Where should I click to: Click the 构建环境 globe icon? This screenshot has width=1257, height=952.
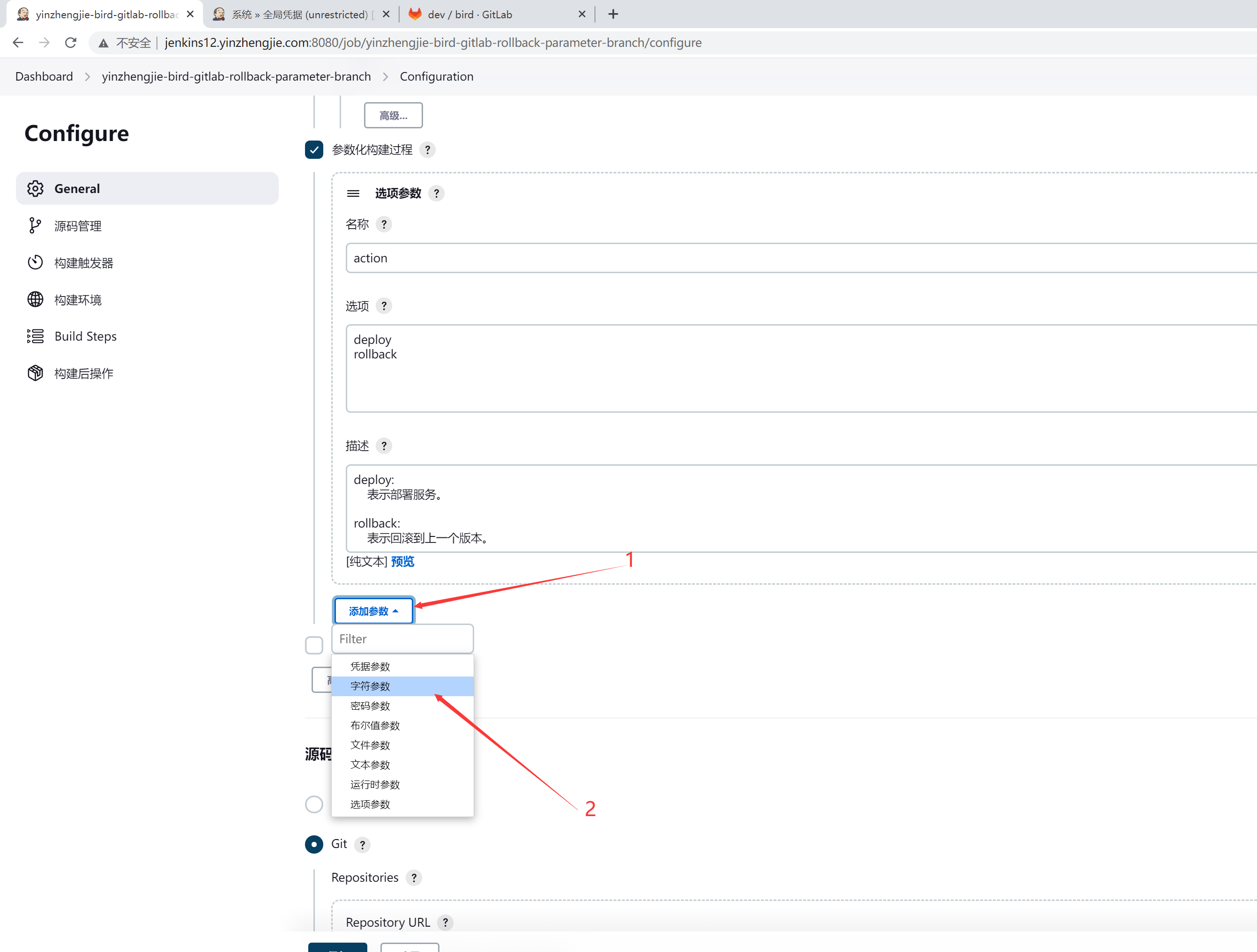click(x=35, y=299)
